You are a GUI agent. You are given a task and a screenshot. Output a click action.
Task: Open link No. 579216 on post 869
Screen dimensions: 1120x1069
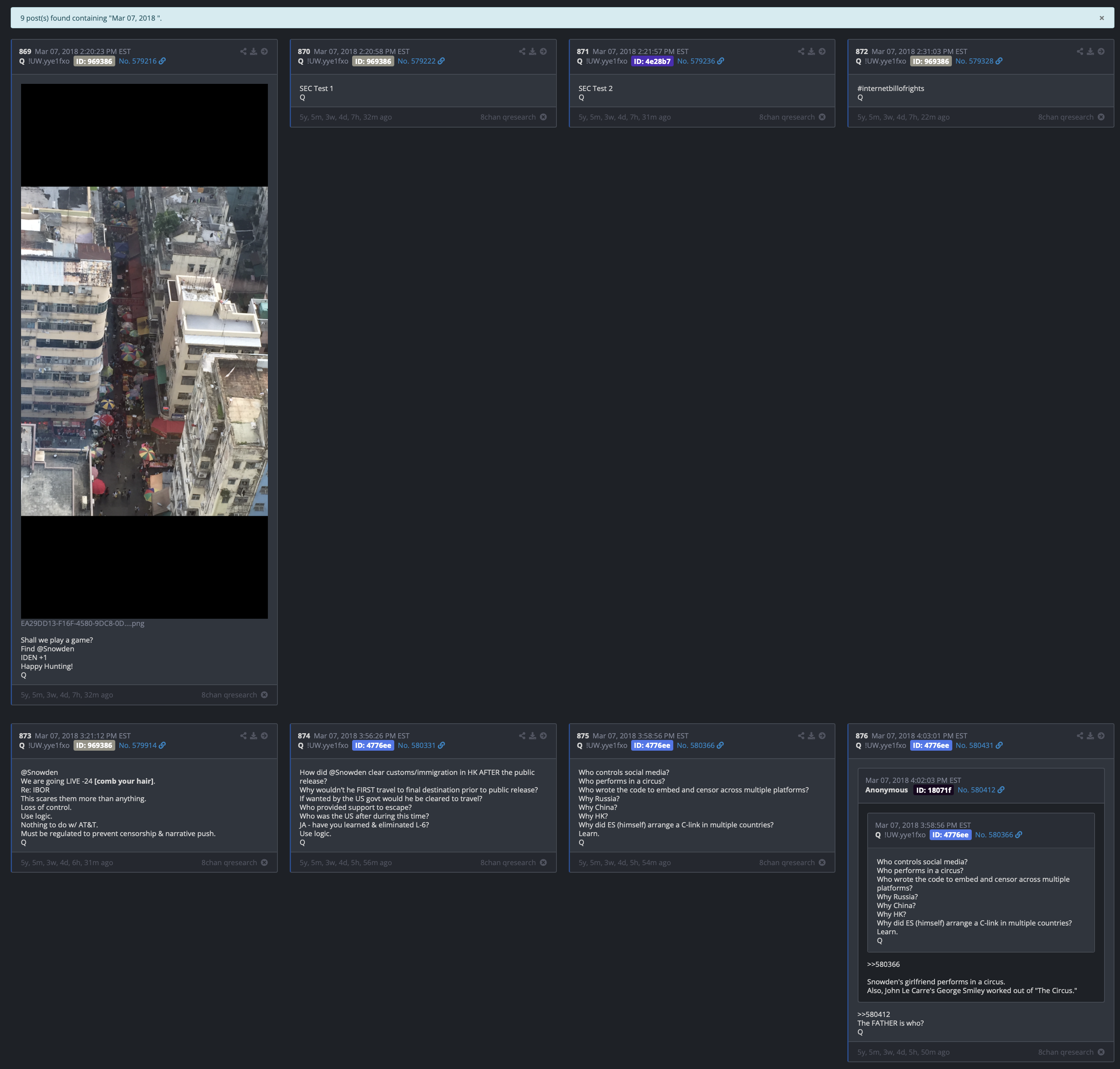pyautogui.click(x=143, y=61)
